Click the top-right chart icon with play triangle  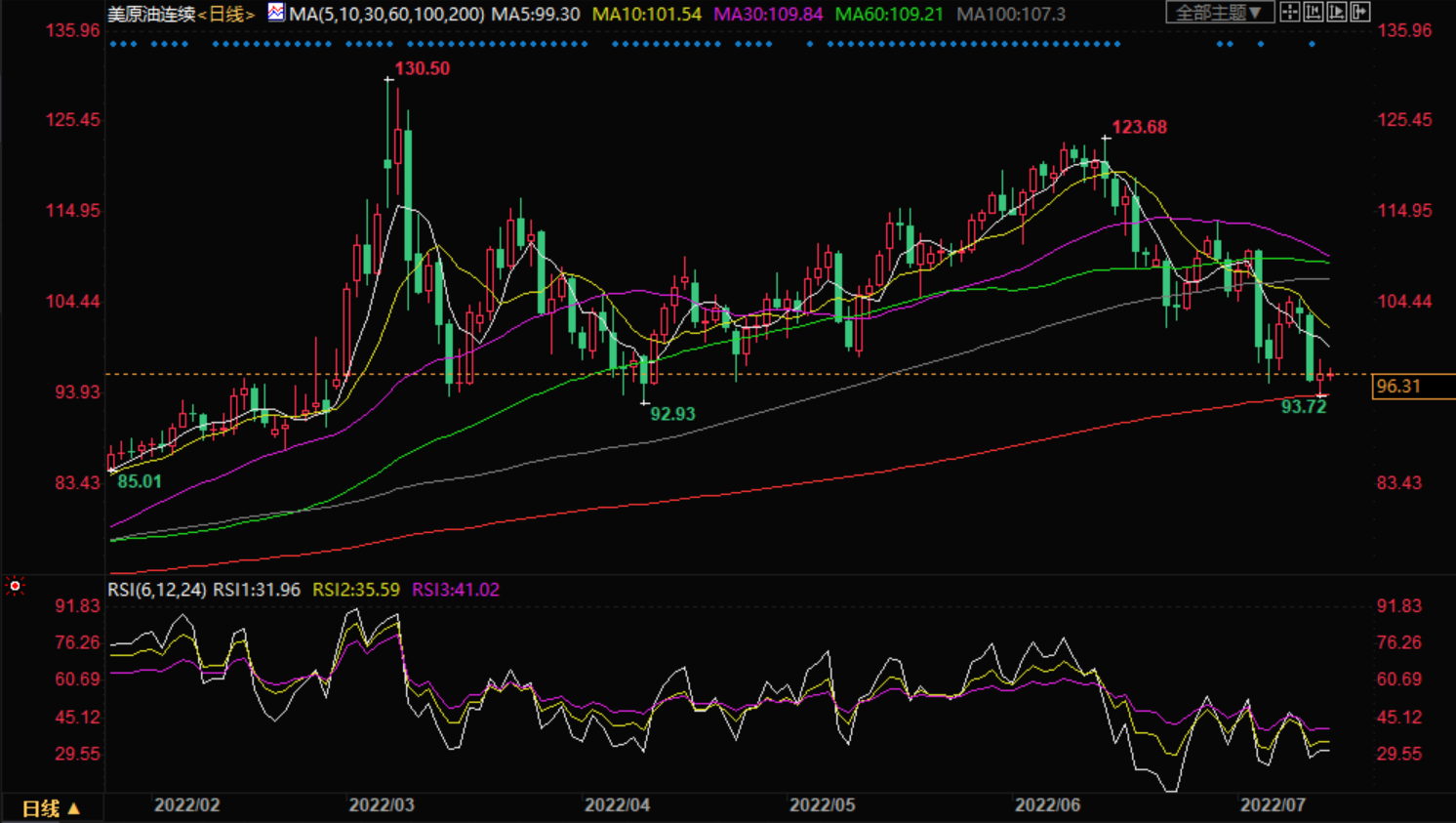[x=1337, y=13]
